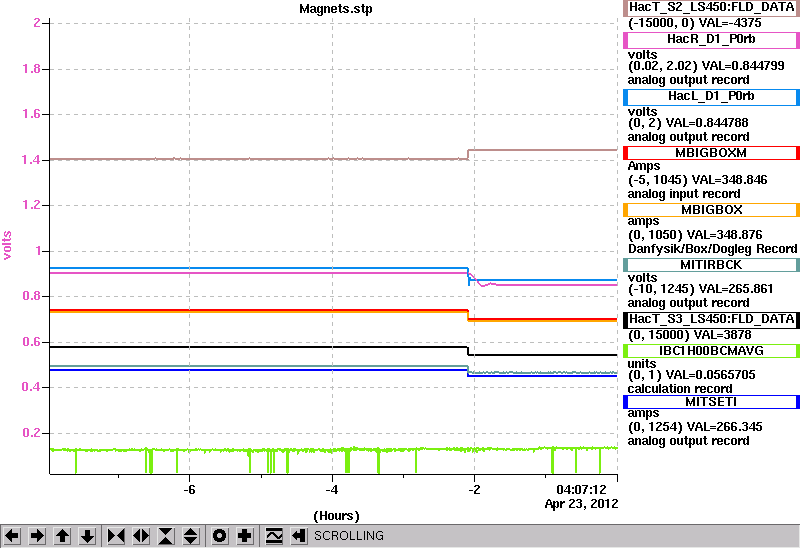Click the horizontal bowtie time-zoom icon
Screen dimensions: 800x548
click(x=116, y=536)
